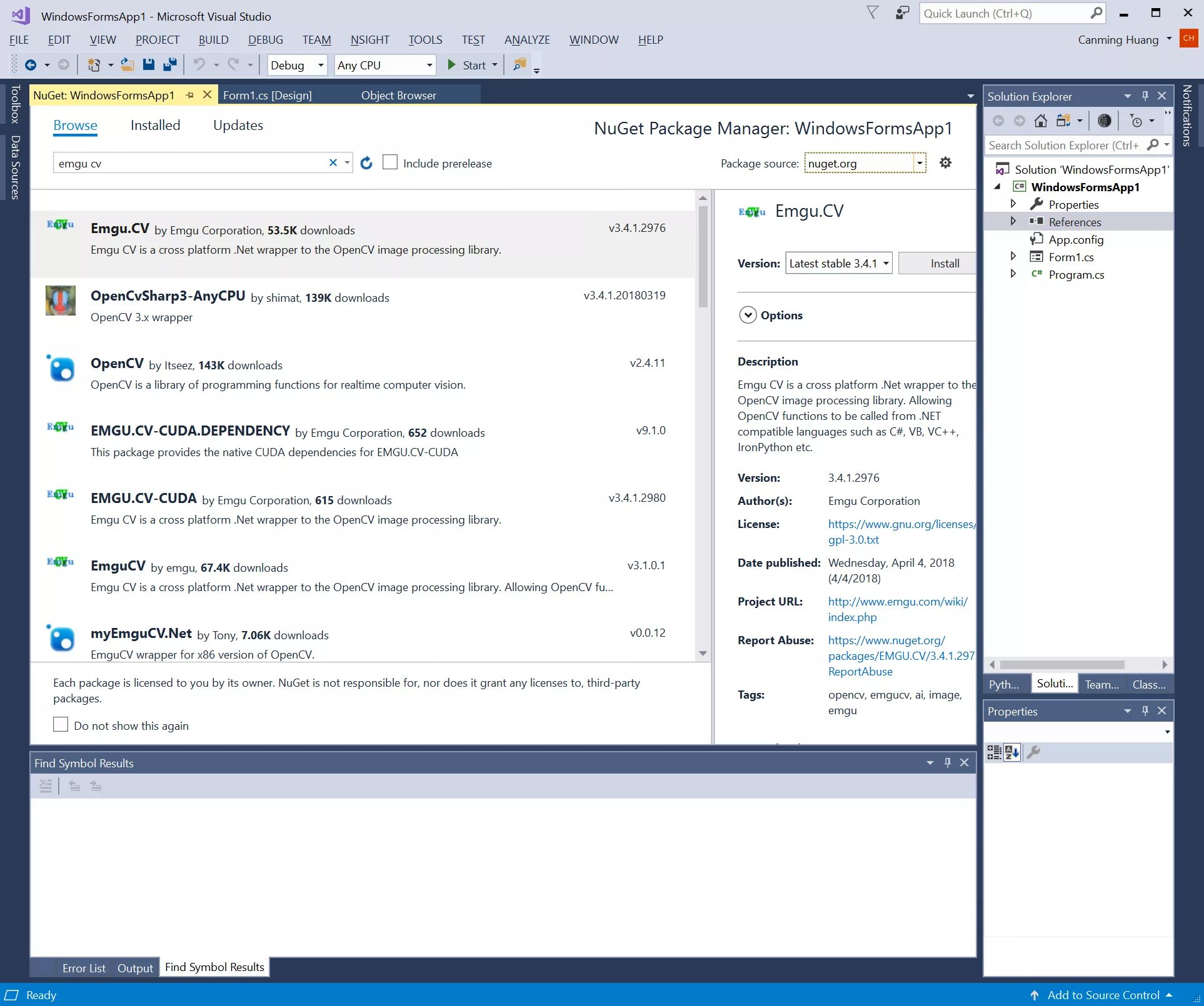
Task: Open the gnu.org license link
Action: [901, 532]
